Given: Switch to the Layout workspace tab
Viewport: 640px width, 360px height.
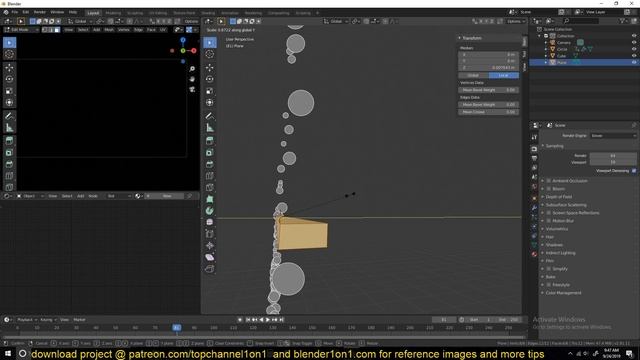Looking at the screenshot, I should coord(93,13).
